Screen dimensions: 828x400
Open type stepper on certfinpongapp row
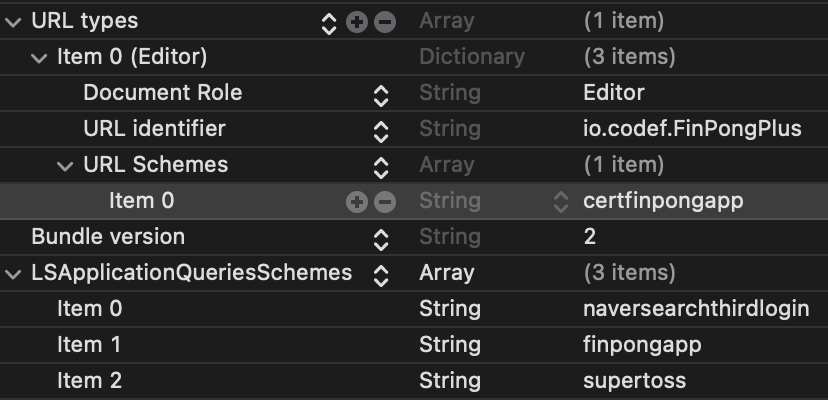coord(560,201)
